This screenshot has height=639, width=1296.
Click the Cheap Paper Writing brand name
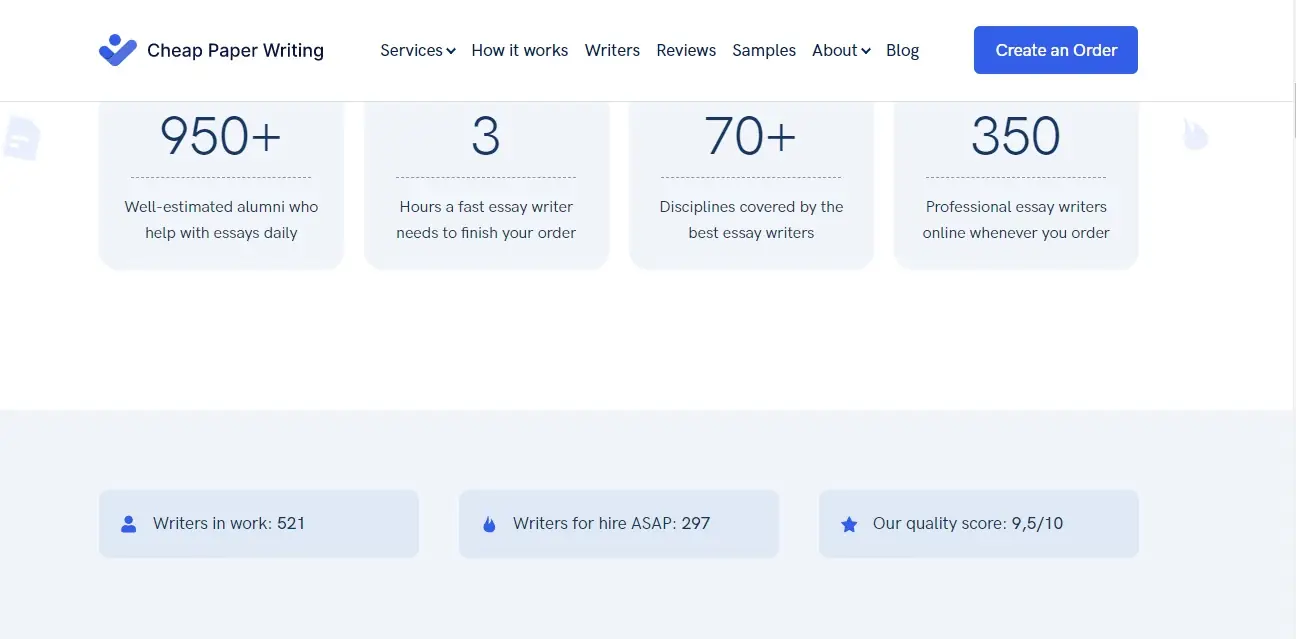pyautogui.click(x=235, y=50)
